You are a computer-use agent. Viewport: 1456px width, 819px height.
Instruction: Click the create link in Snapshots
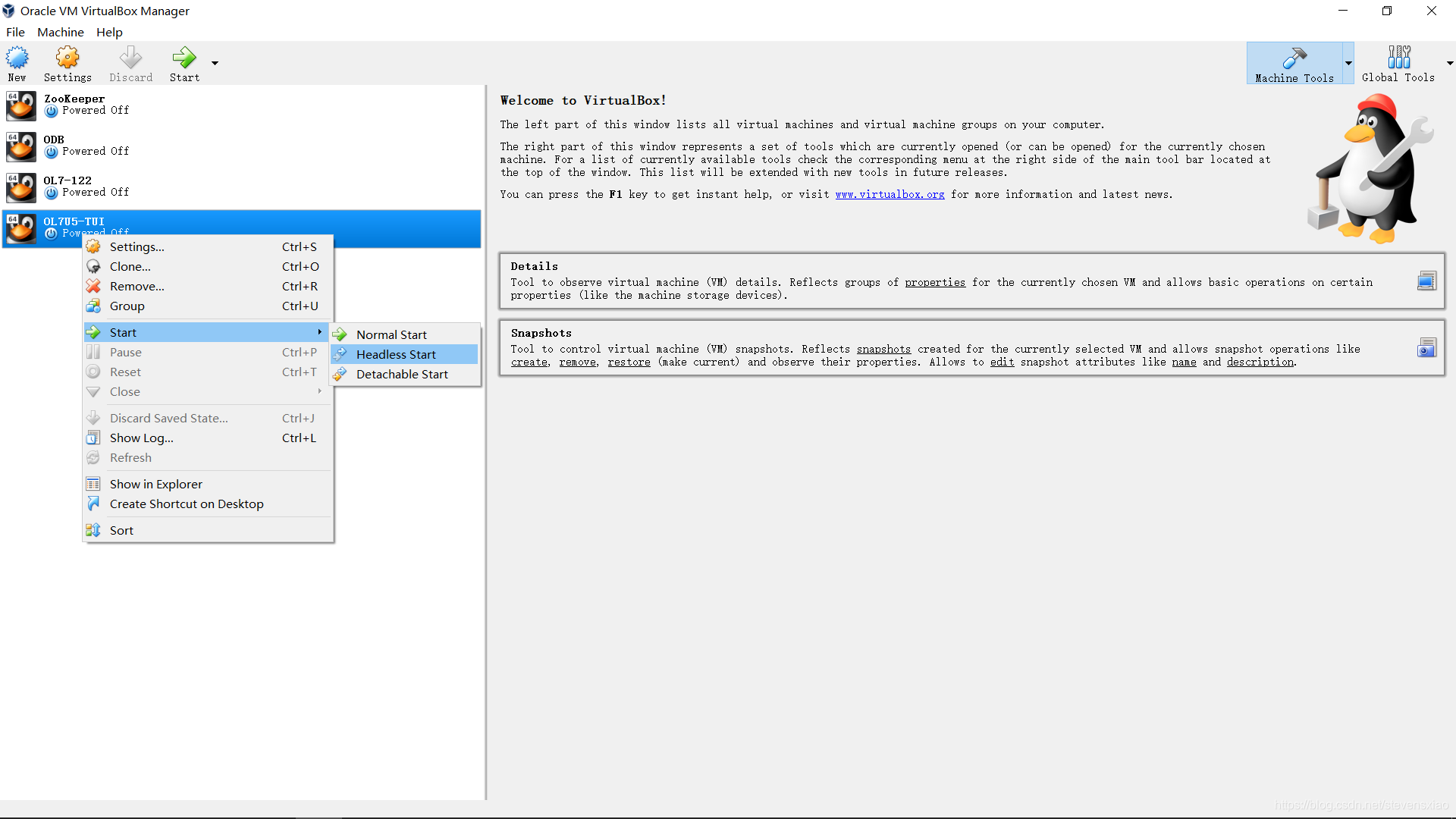coord(529,362)
